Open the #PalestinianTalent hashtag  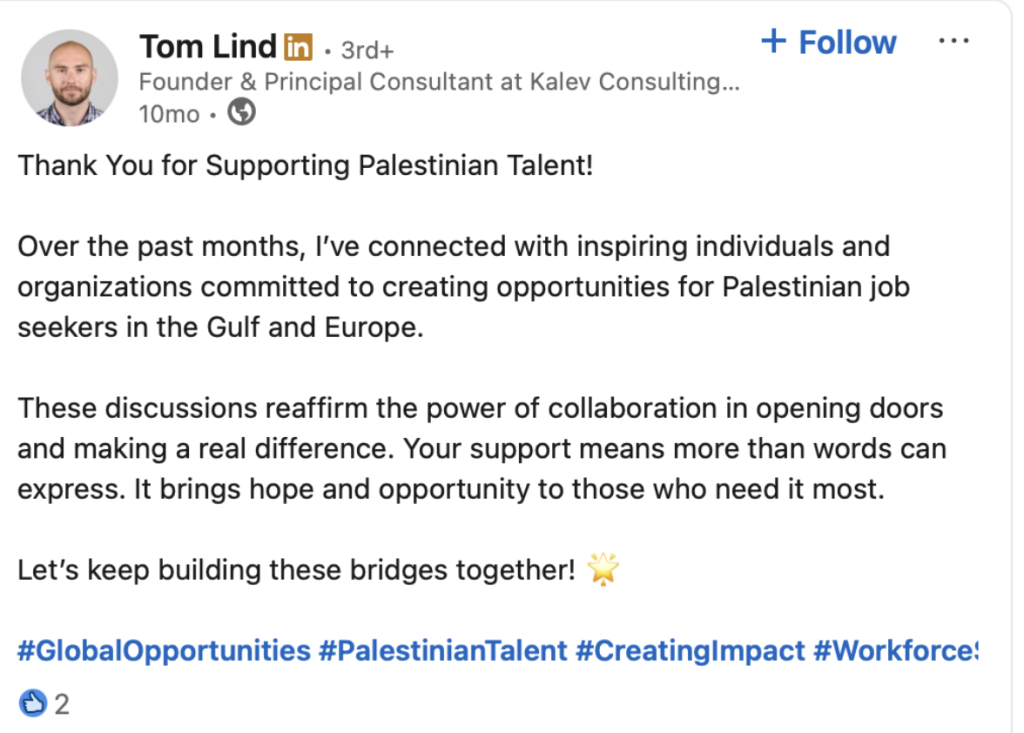point(443,651)
